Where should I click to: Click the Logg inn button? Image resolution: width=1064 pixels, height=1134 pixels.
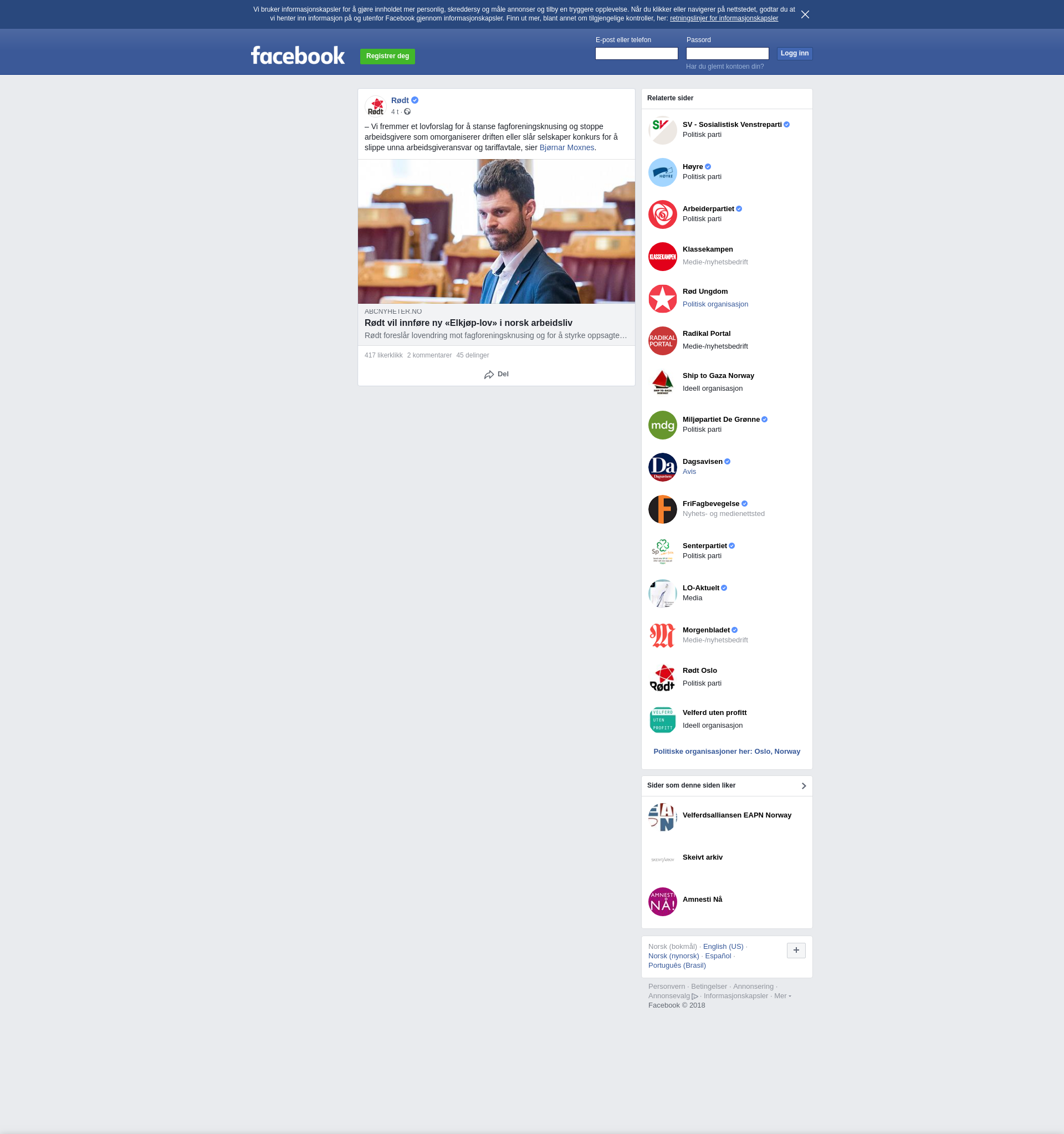794,54
